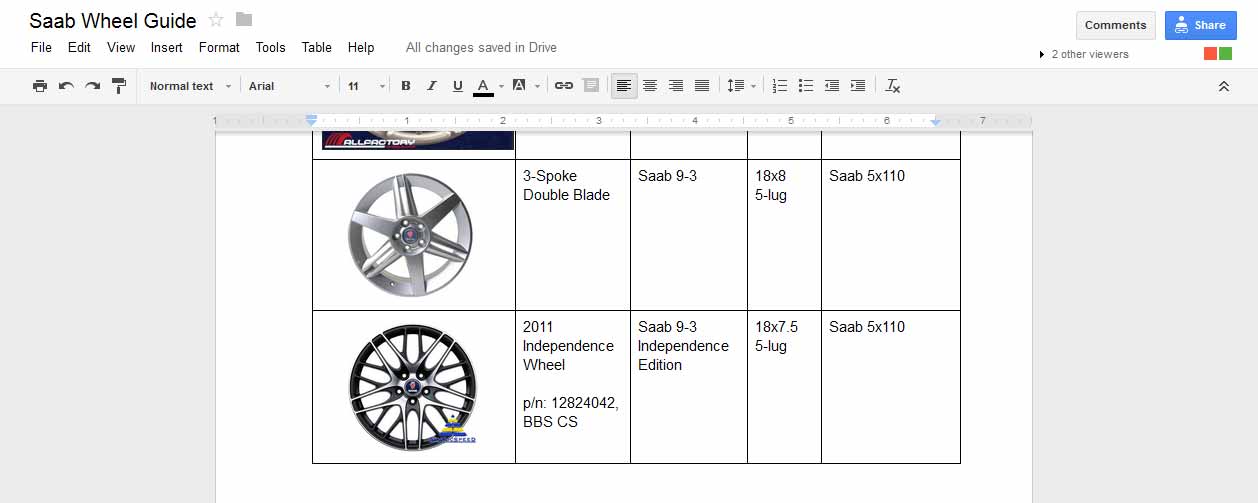Apply bulleted list

[806, 86]
